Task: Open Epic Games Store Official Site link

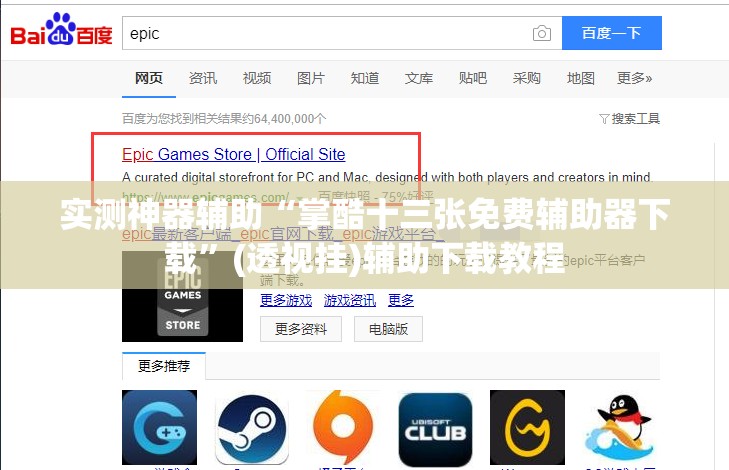Action: (x=233, y=154)
